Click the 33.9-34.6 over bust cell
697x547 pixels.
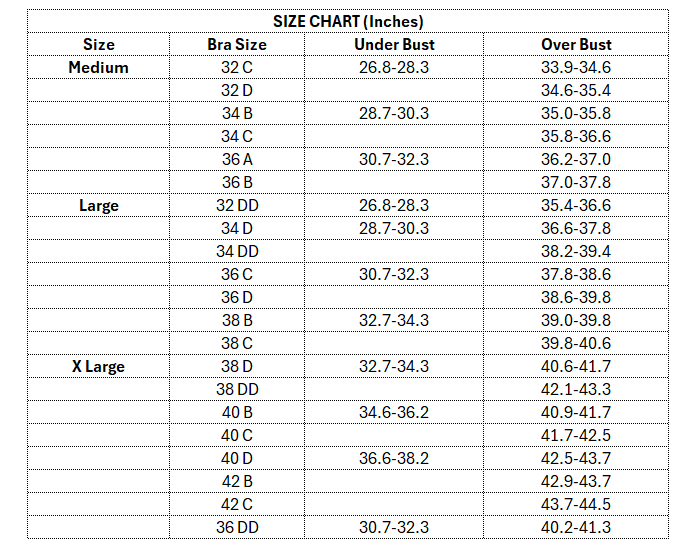click(x=576, y=68)
